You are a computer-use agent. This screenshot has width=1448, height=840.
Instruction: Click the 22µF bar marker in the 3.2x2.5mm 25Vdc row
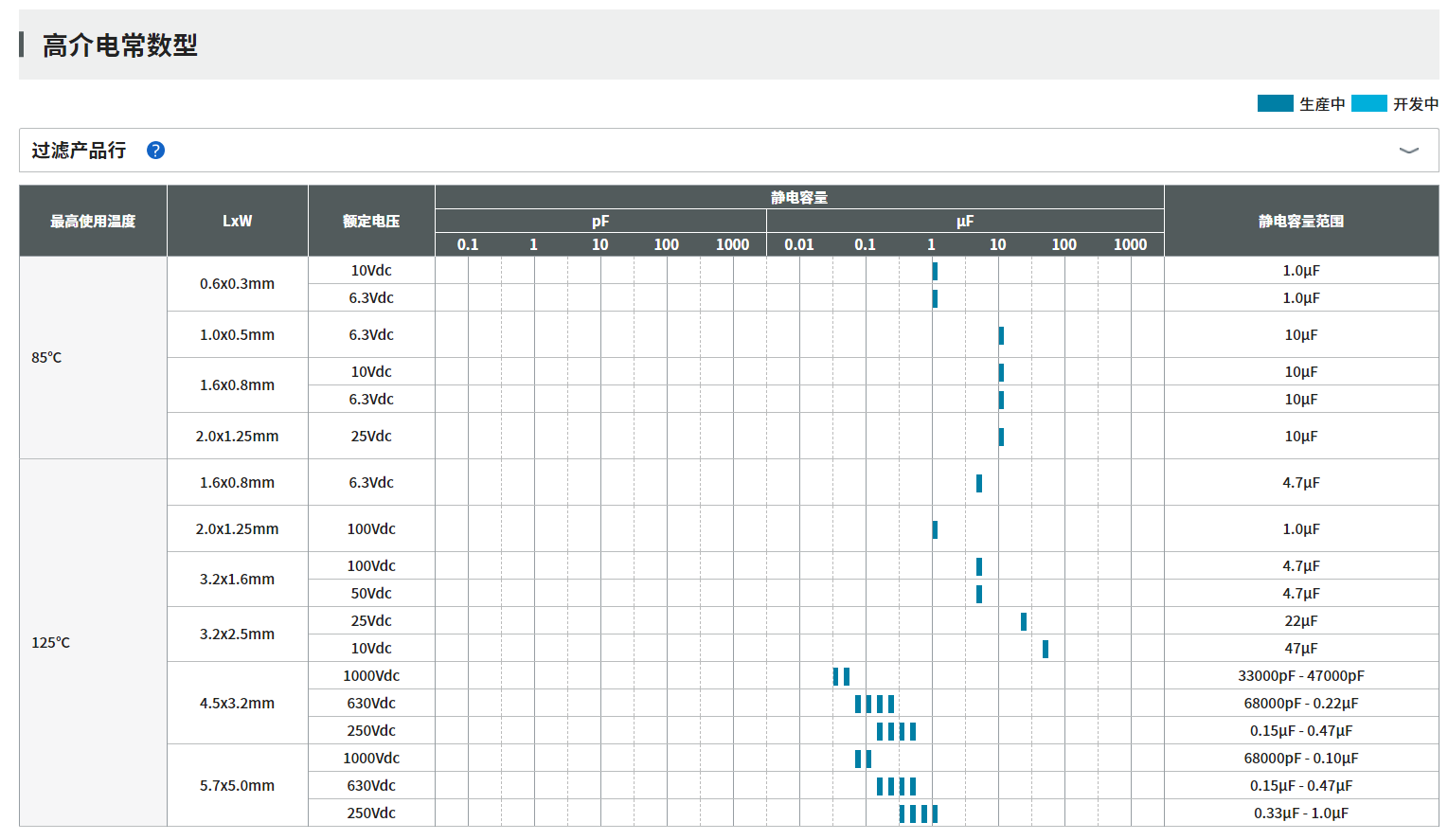tap(1024, 621)
